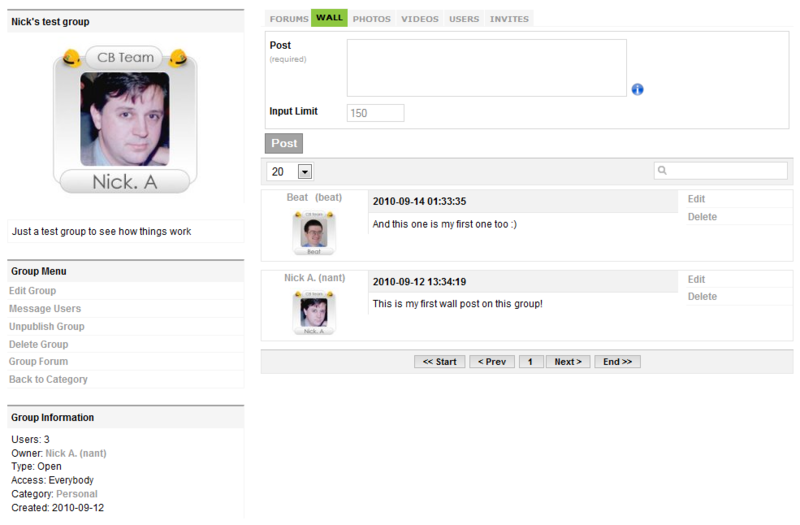Open Nick A.'s small avatar in wall post
Image resolution: width=800 pixels, height=525 pixels.
(x=314, y=313)
